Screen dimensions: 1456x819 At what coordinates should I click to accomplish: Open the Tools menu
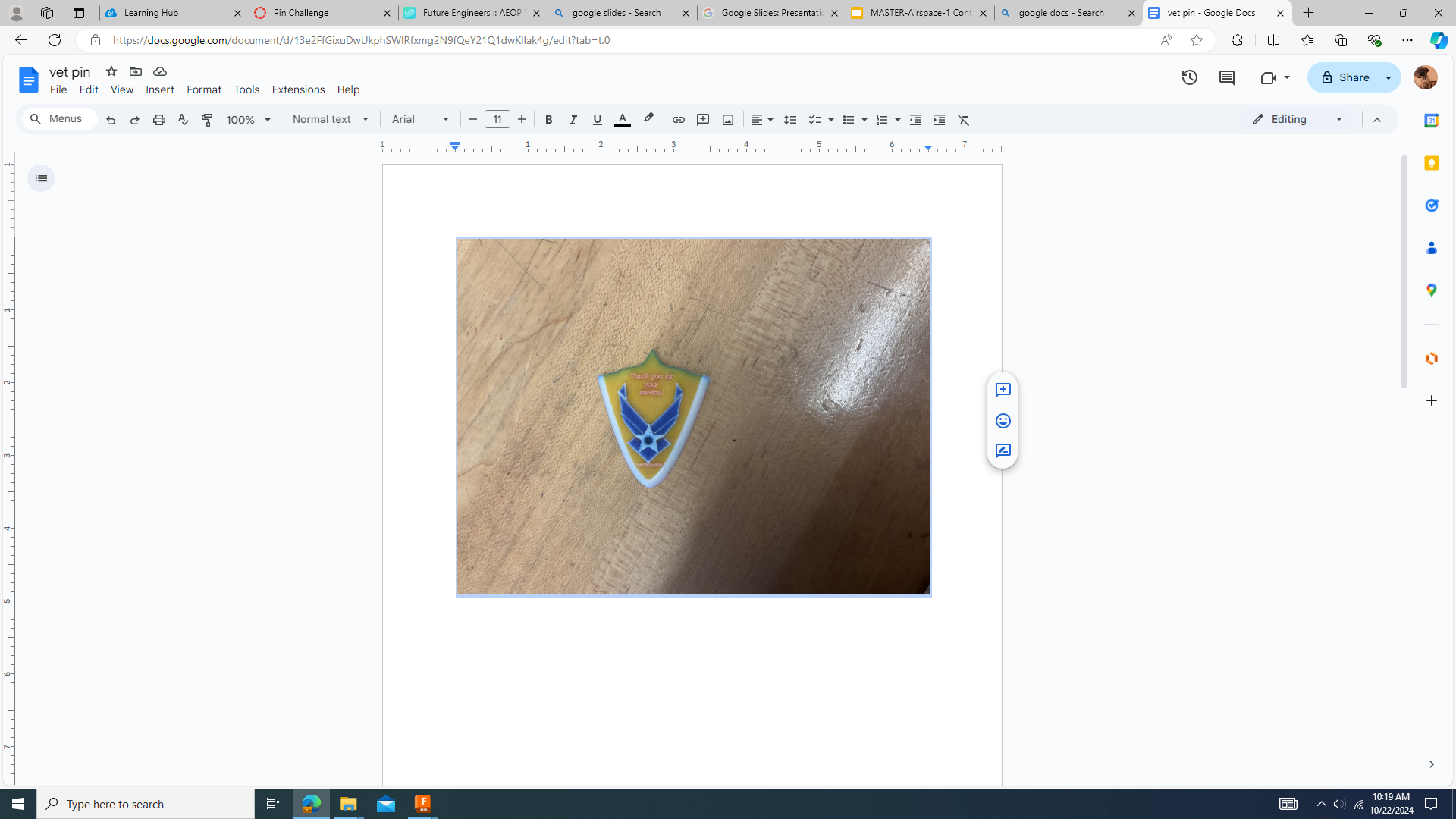[x=246, y=89]
